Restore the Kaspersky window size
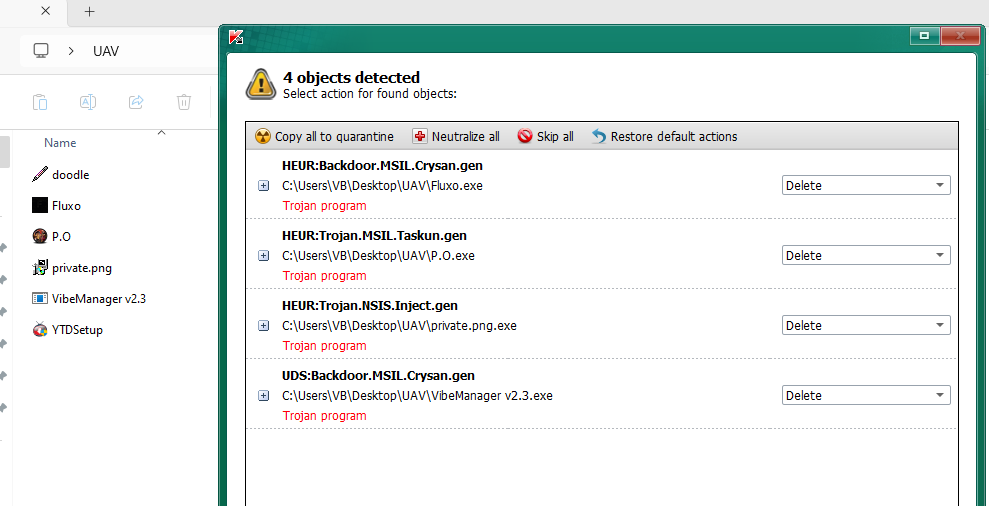Image resolution: width=989 pixels, height=506 pixels. (x=924, y=36)
